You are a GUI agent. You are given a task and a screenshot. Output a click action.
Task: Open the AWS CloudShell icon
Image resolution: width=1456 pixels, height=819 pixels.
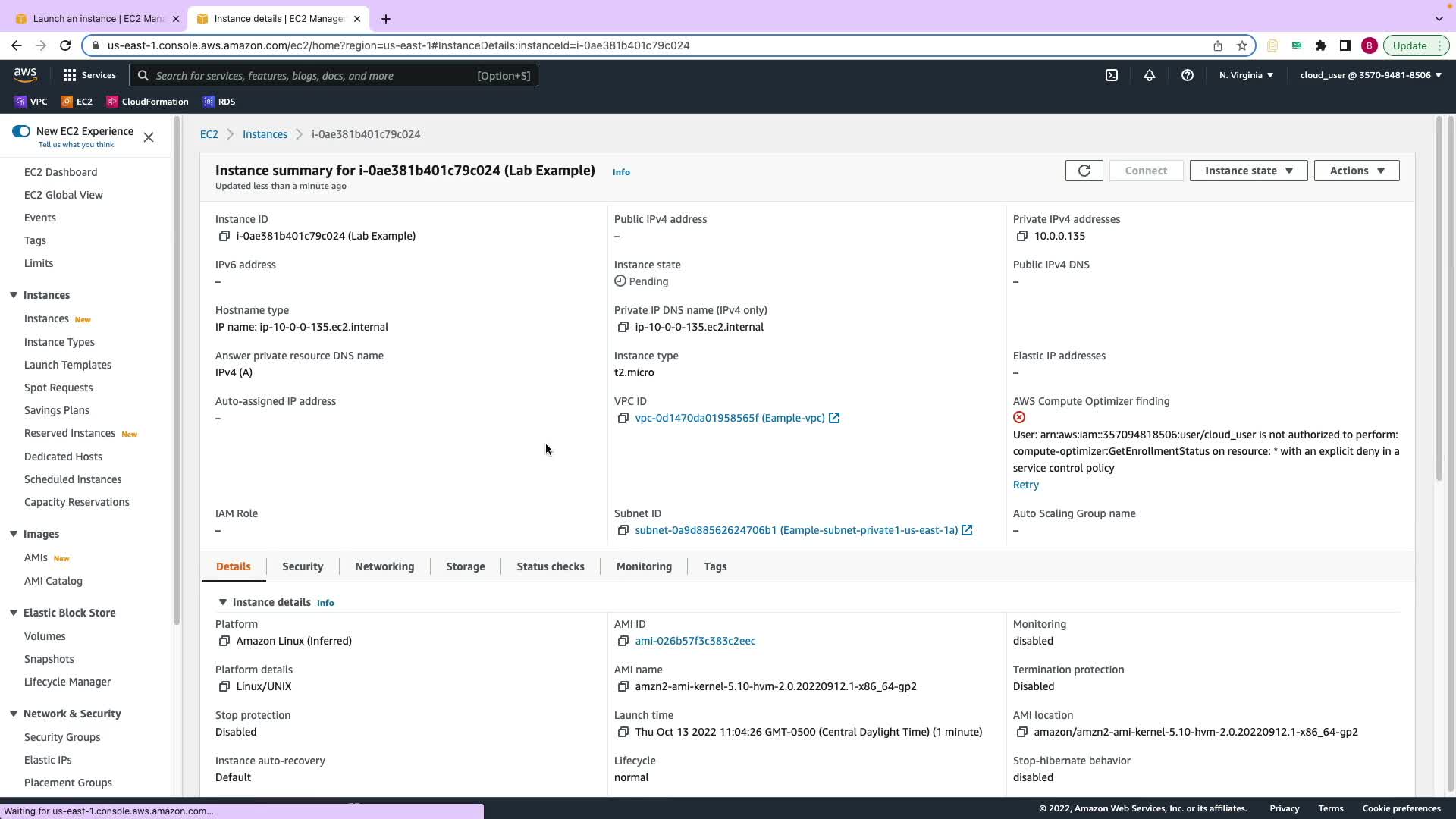[1111, 75]
